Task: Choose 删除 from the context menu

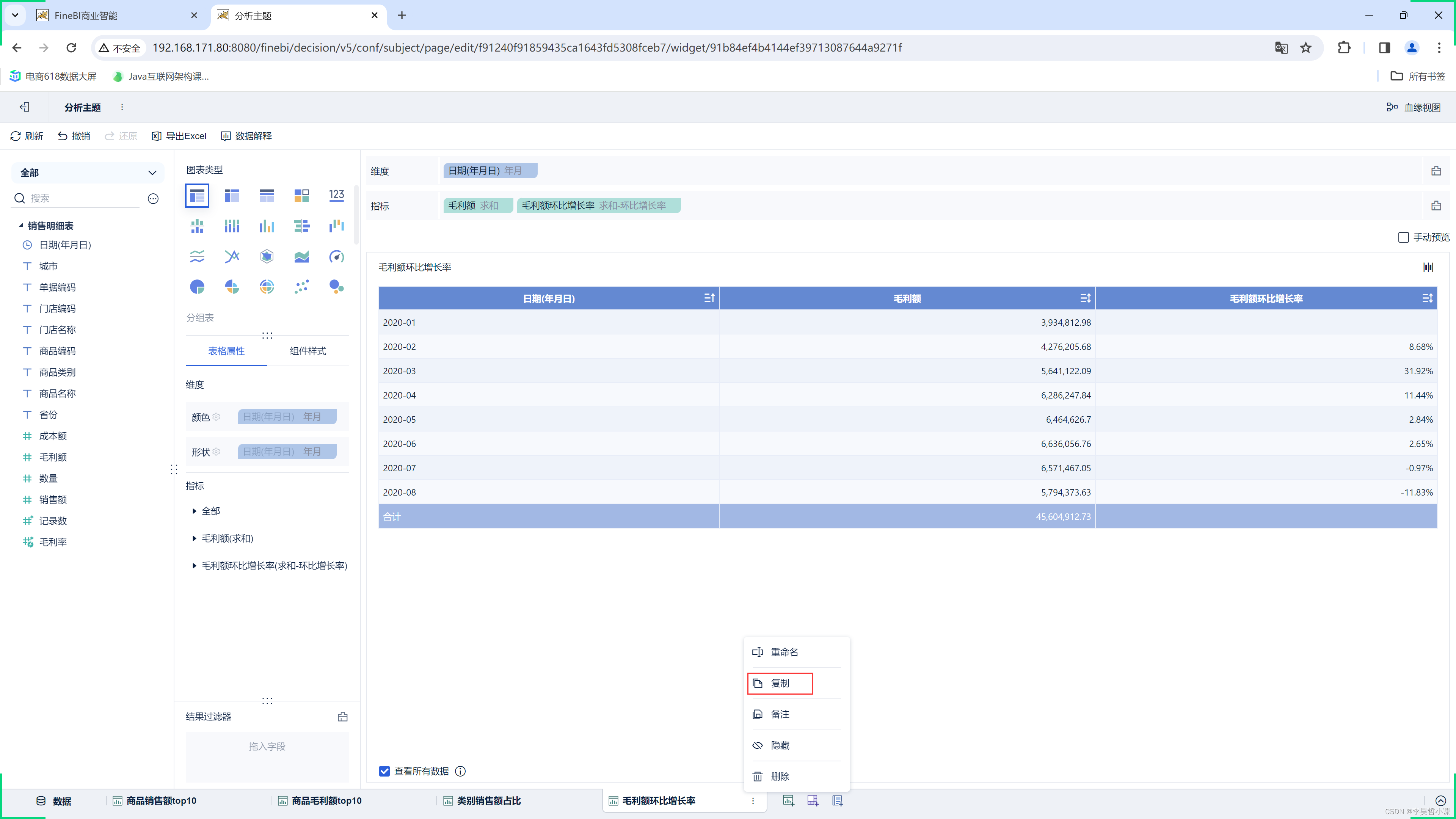Action: click(797, 777)
